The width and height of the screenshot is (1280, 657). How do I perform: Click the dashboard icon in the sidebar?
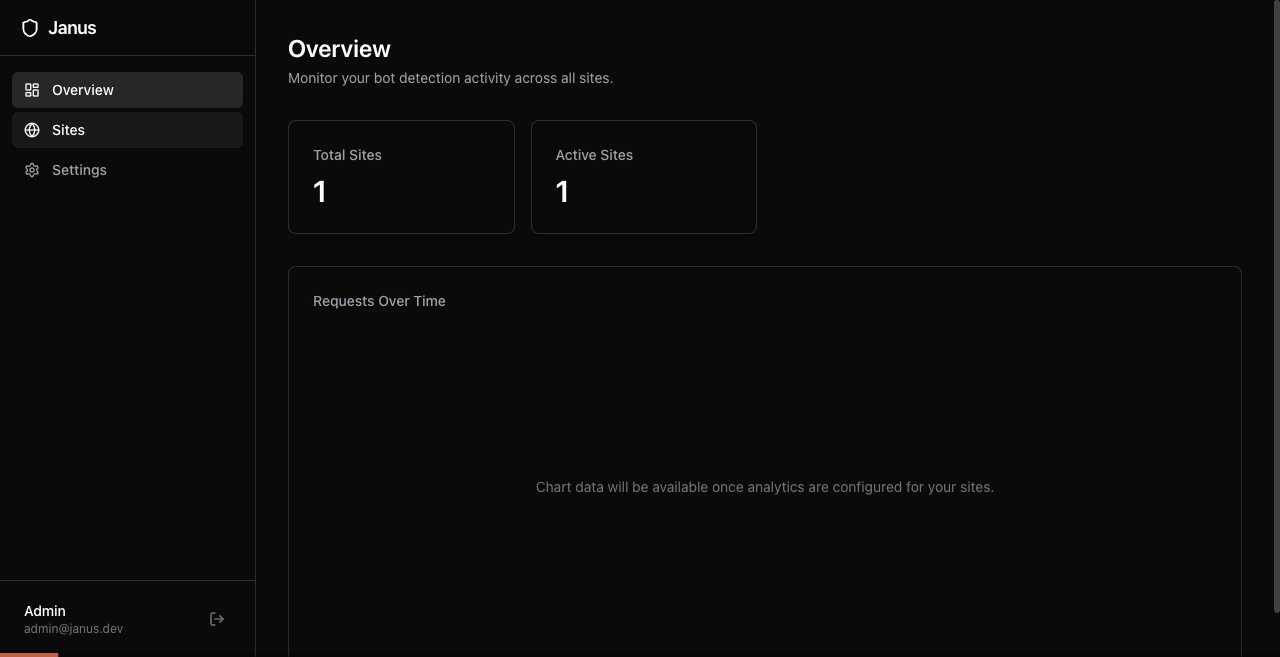[x=31, y=89]
